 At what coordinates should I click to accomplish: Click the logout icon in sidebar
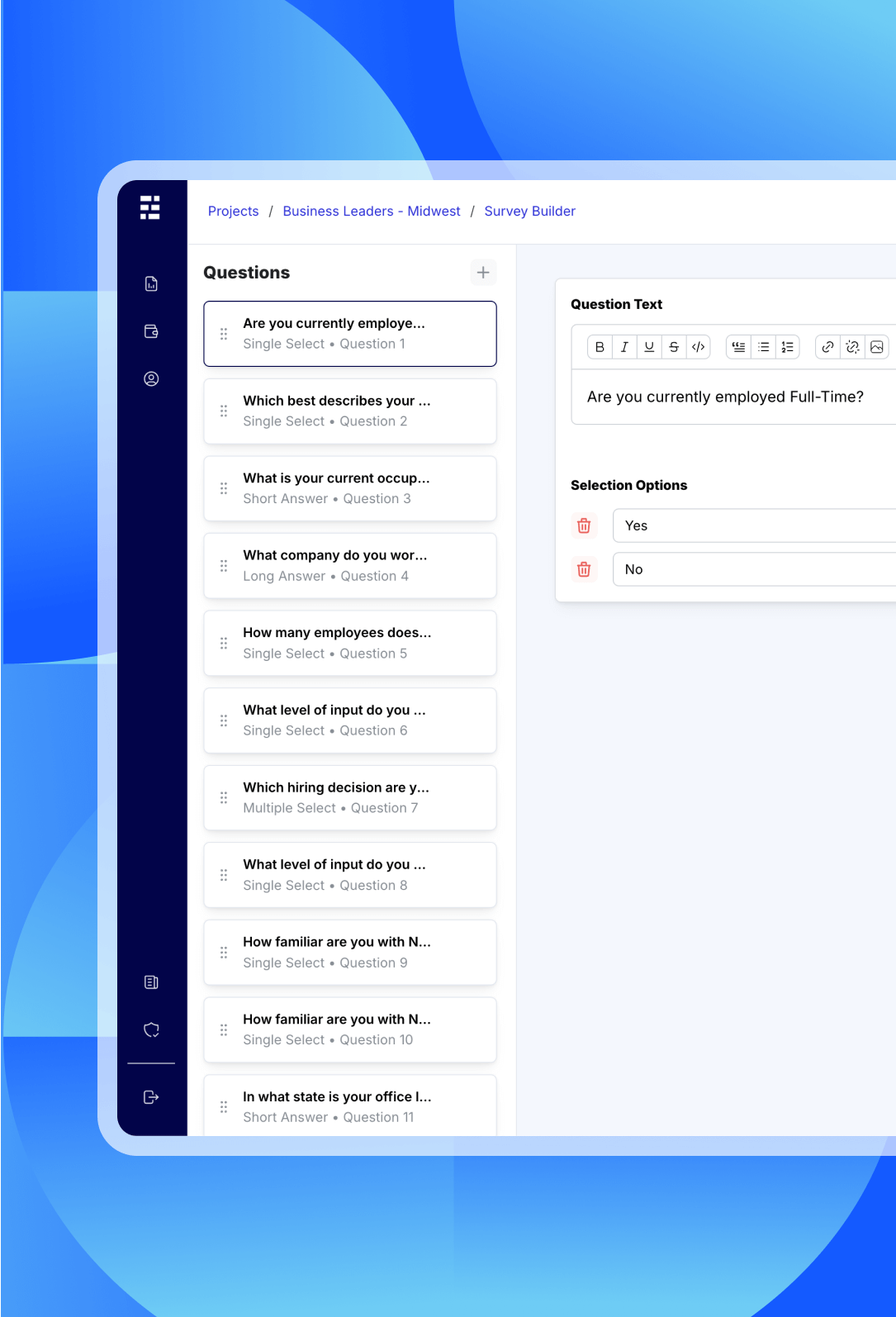tap(151, 1097)
